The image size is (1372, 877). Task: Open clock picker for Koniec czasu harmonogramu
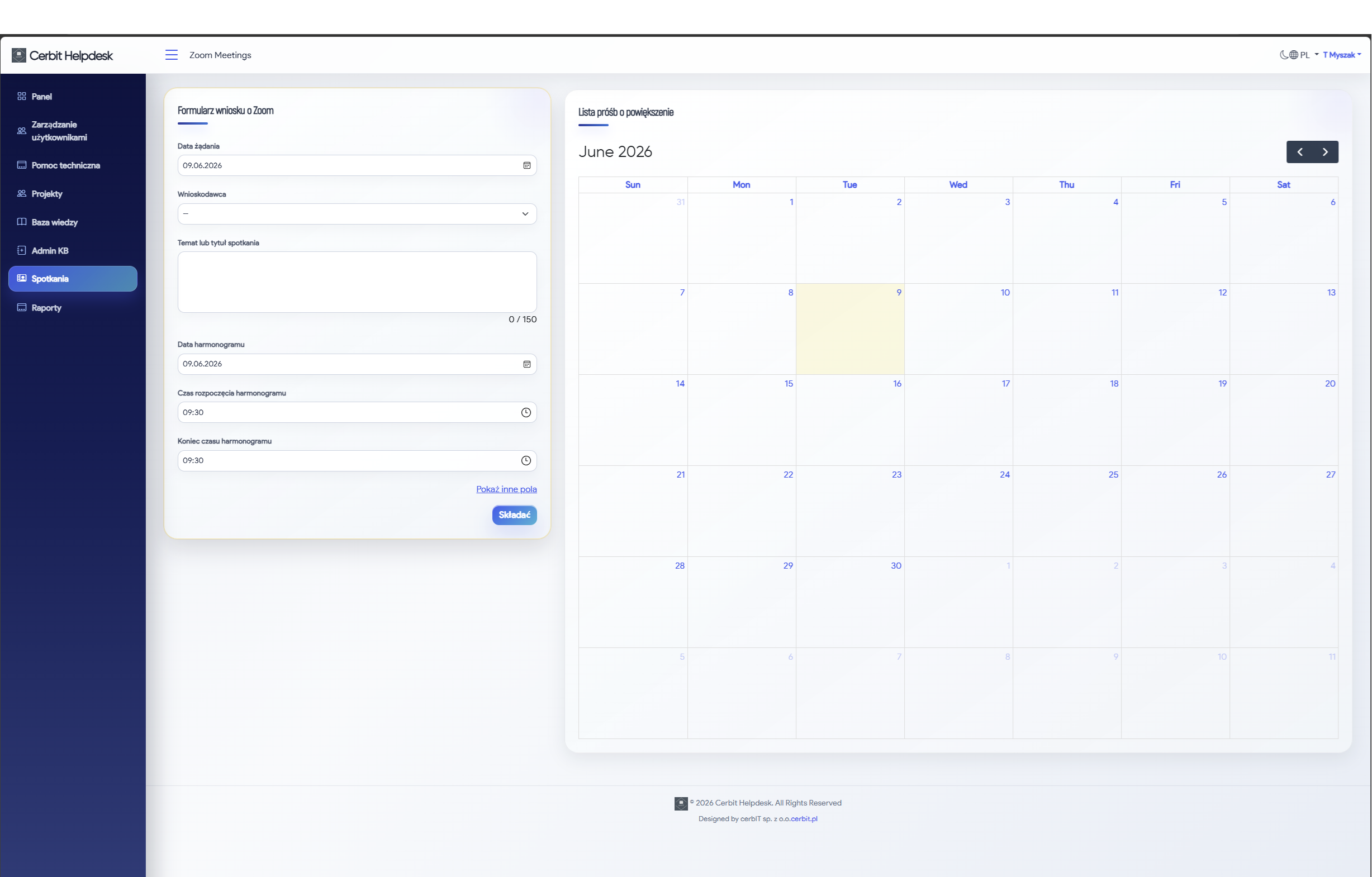point(526,461)
